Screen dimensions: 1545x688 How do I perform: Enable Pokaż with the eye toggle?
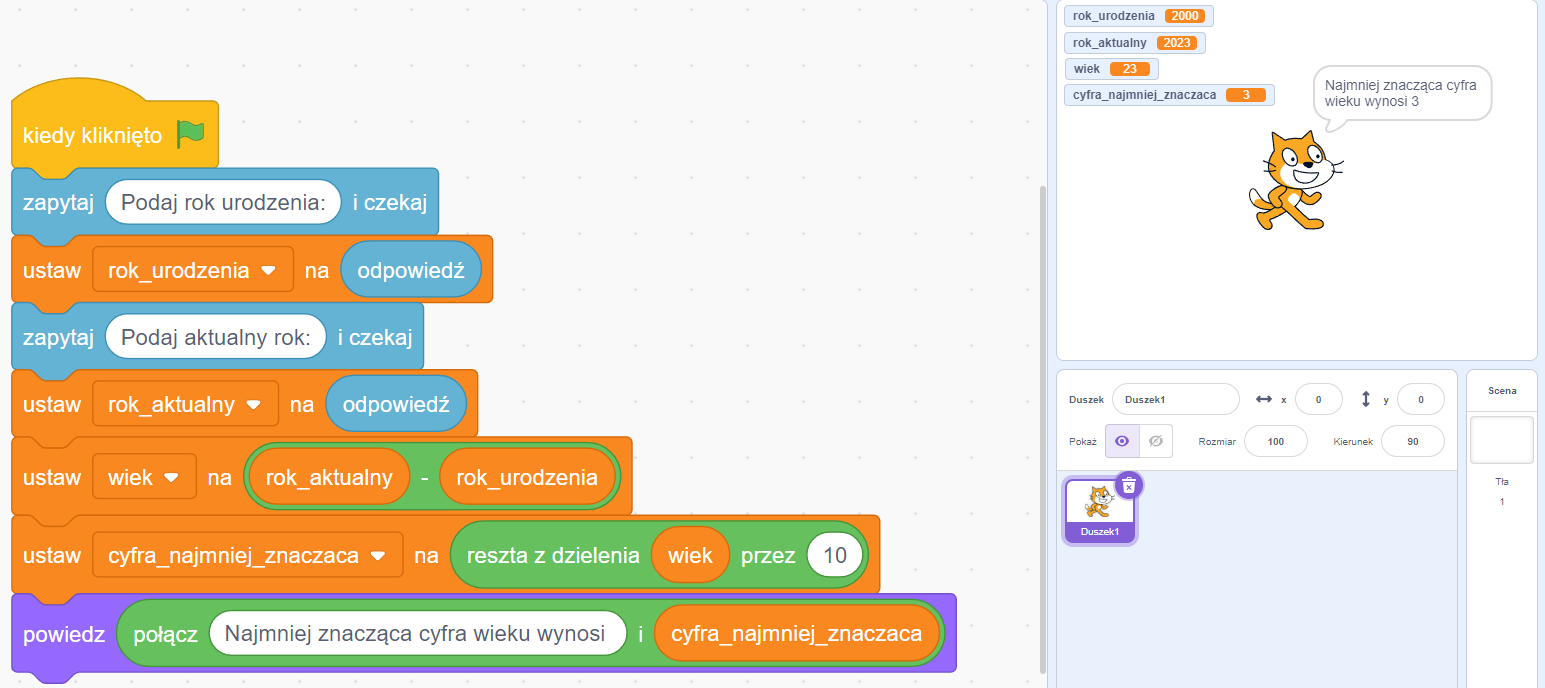tap(1121, 440)
